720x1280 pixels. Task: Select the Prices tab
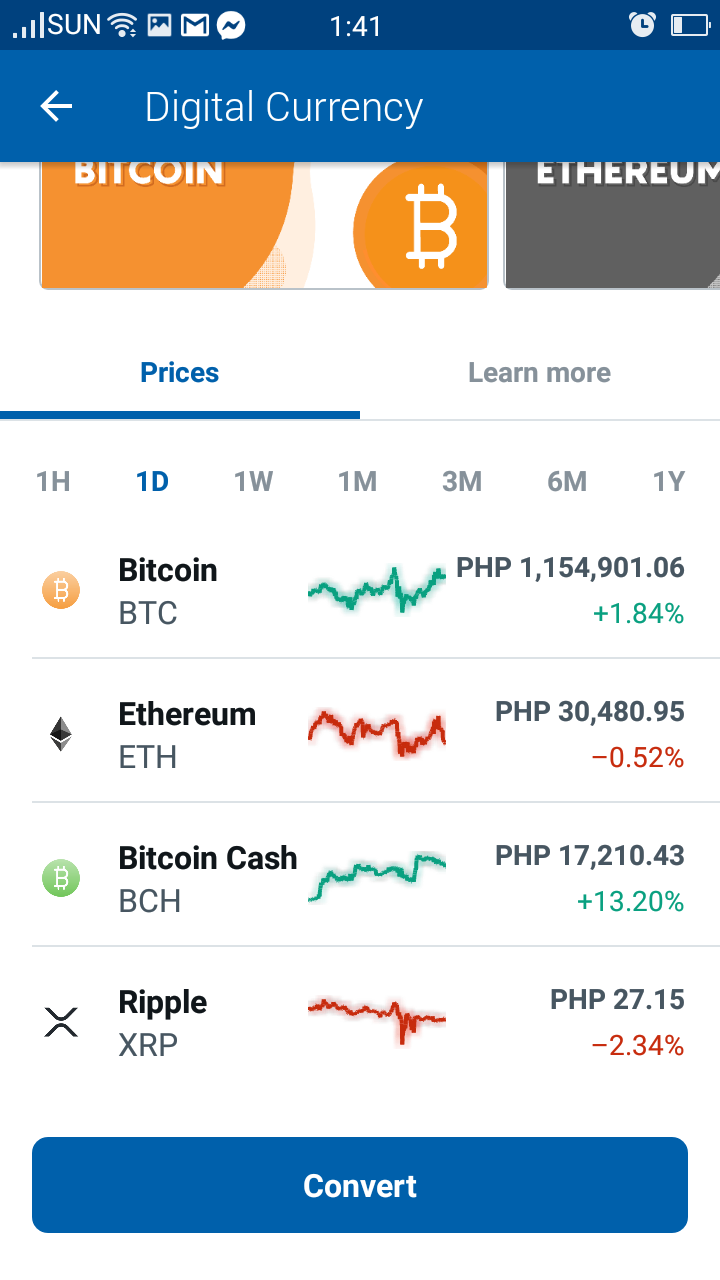pos(180,373)
